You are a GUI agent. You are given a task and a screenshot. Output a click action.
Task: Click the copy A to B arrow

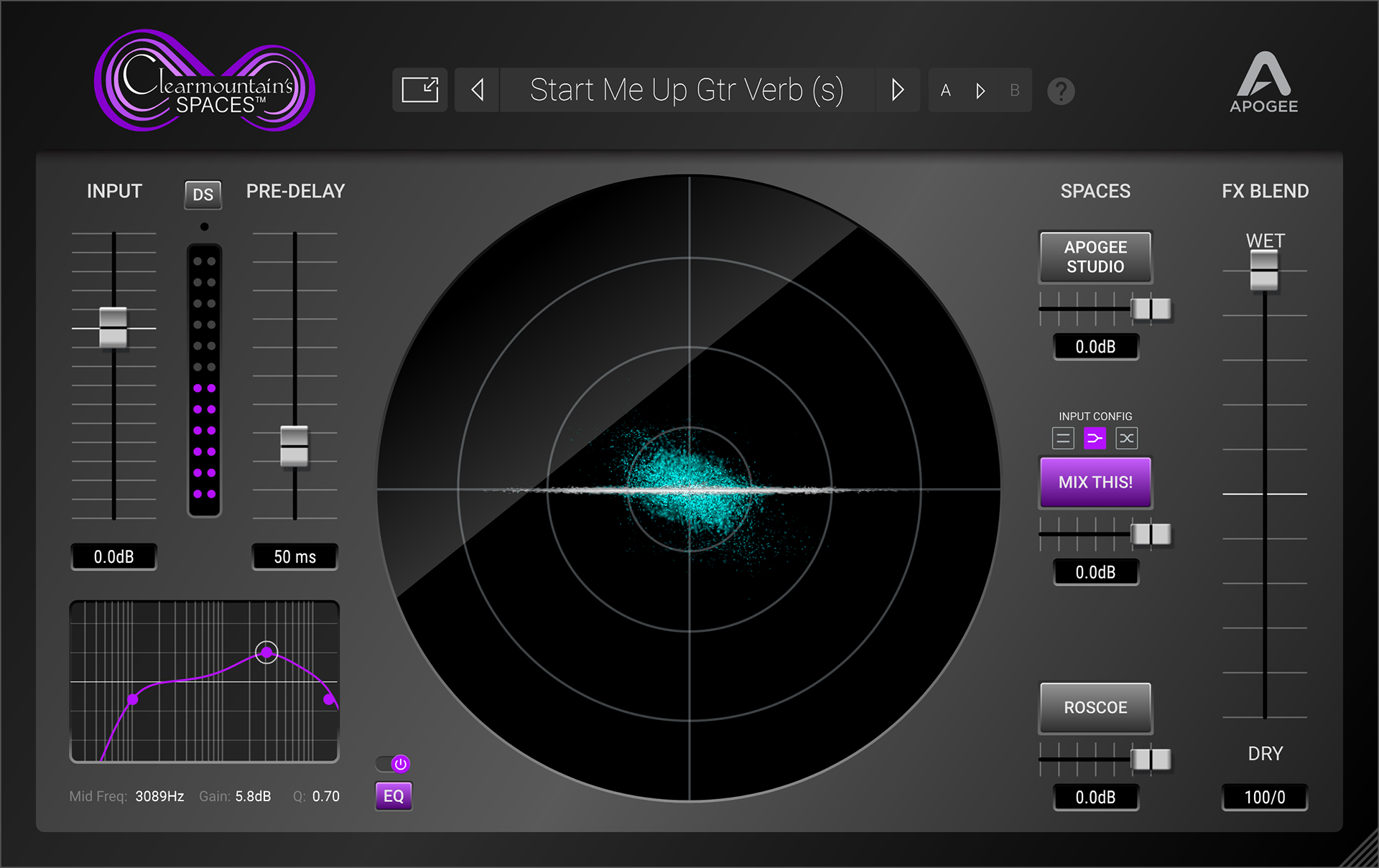click(980, 91)
